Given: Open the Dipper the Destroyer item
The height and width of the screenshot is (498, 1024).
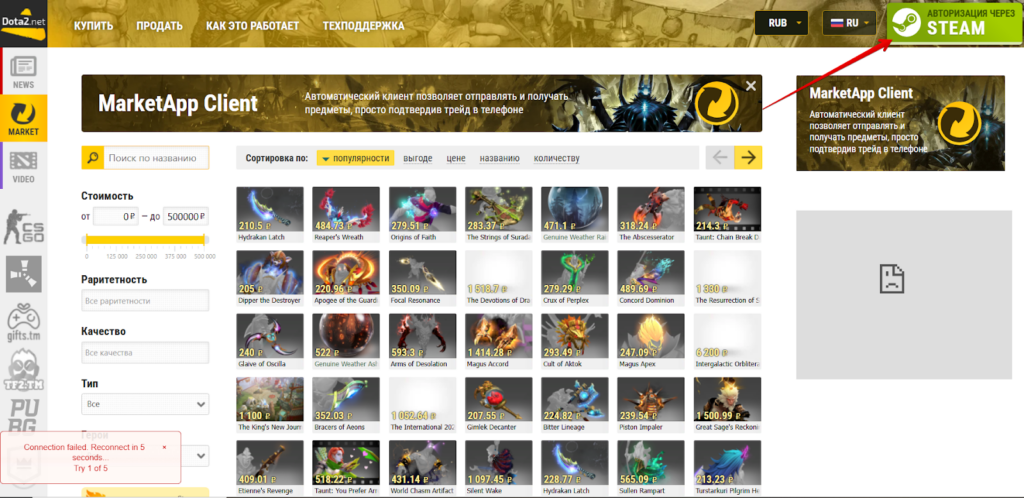Looking at the screenshot, I should tap(270, 278).
